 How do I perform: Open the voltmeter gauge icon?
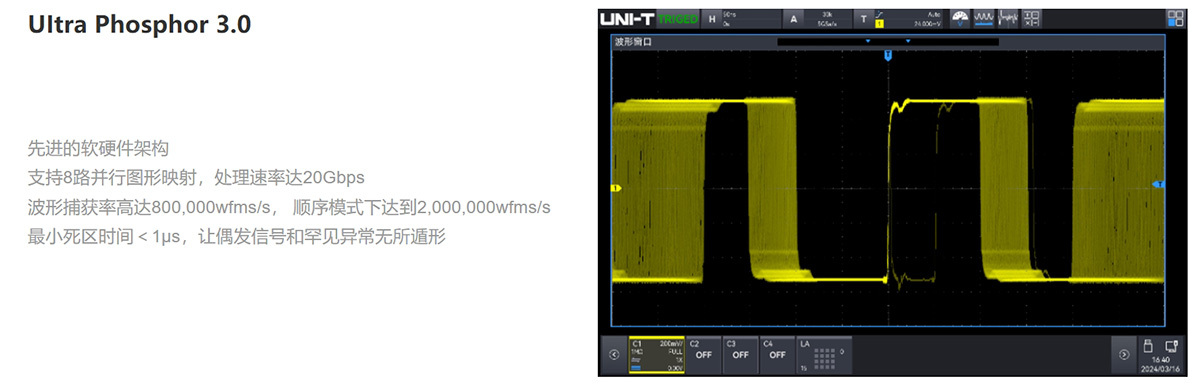pyautogui.click(x=960, y=19)
